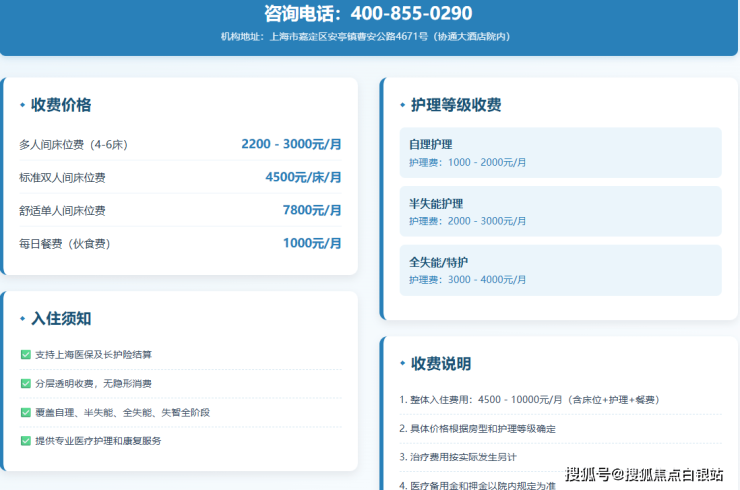Click the text 覆盖自理、半失能、全失能、失智全阶段
The image size is (740, 490).
(123, 413)
